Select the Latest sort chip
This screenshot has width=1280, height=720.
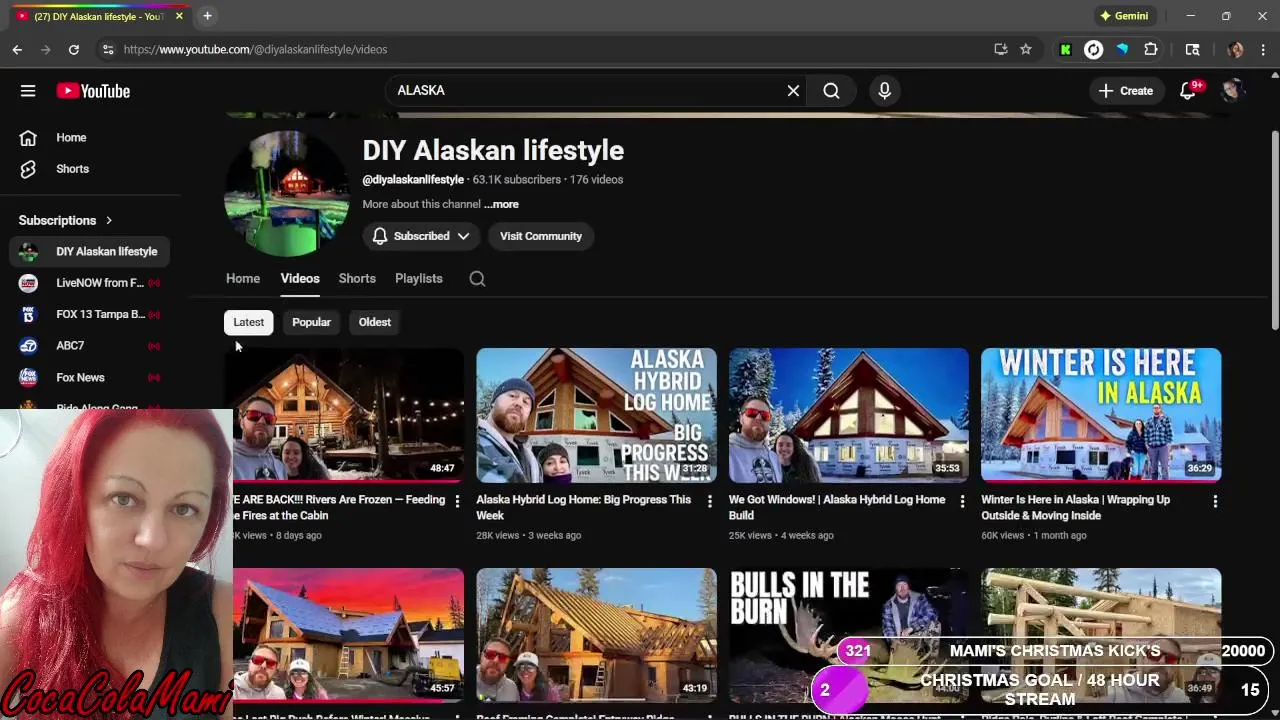[x=249, y=322]
